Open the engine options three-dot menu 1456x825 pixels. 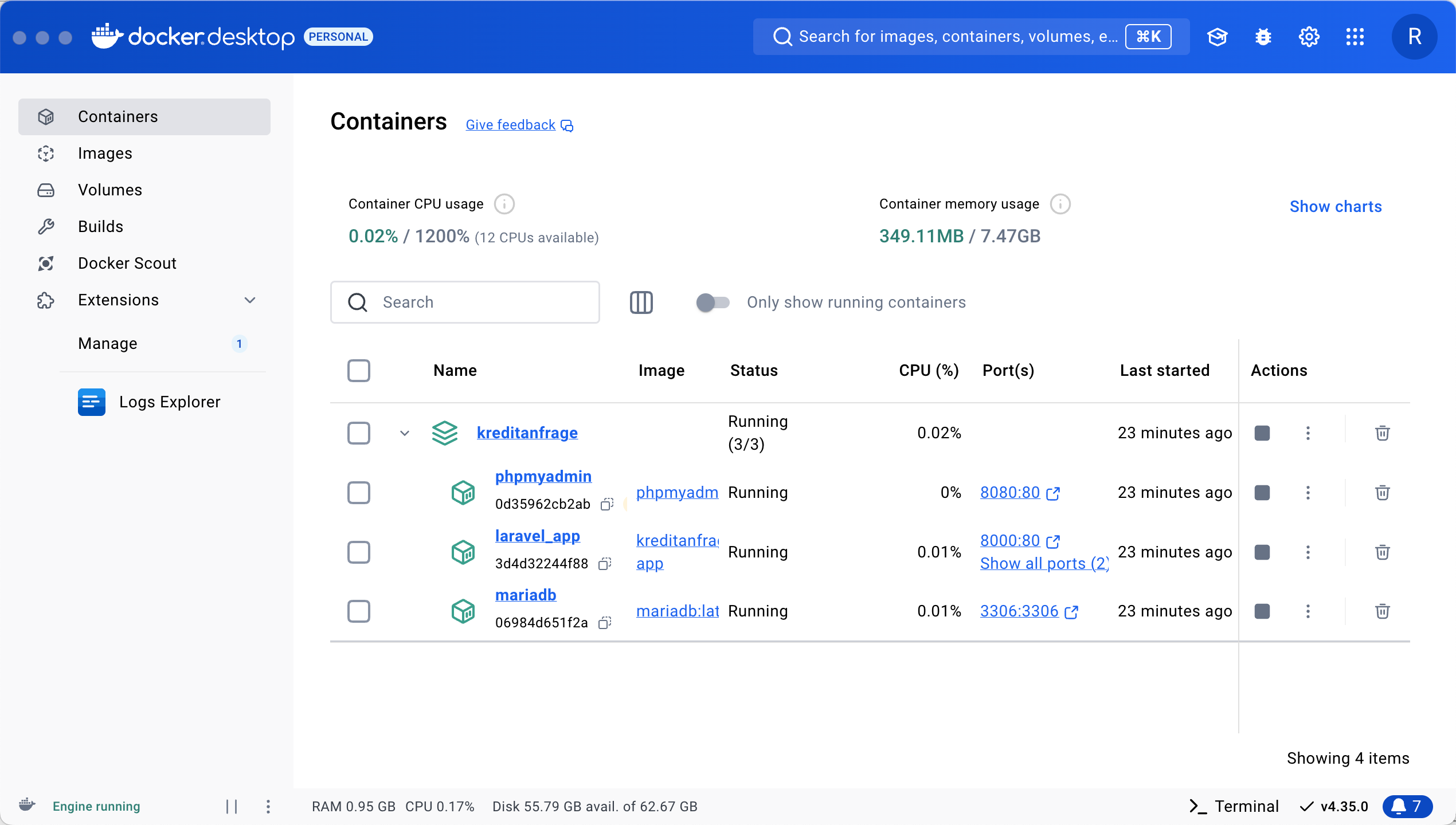268,807
